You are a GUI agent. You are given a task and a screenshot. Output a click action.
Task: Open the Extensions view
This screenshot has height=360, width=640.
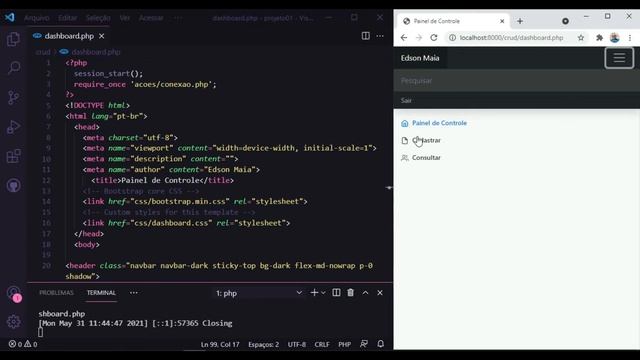coord(13,156)
